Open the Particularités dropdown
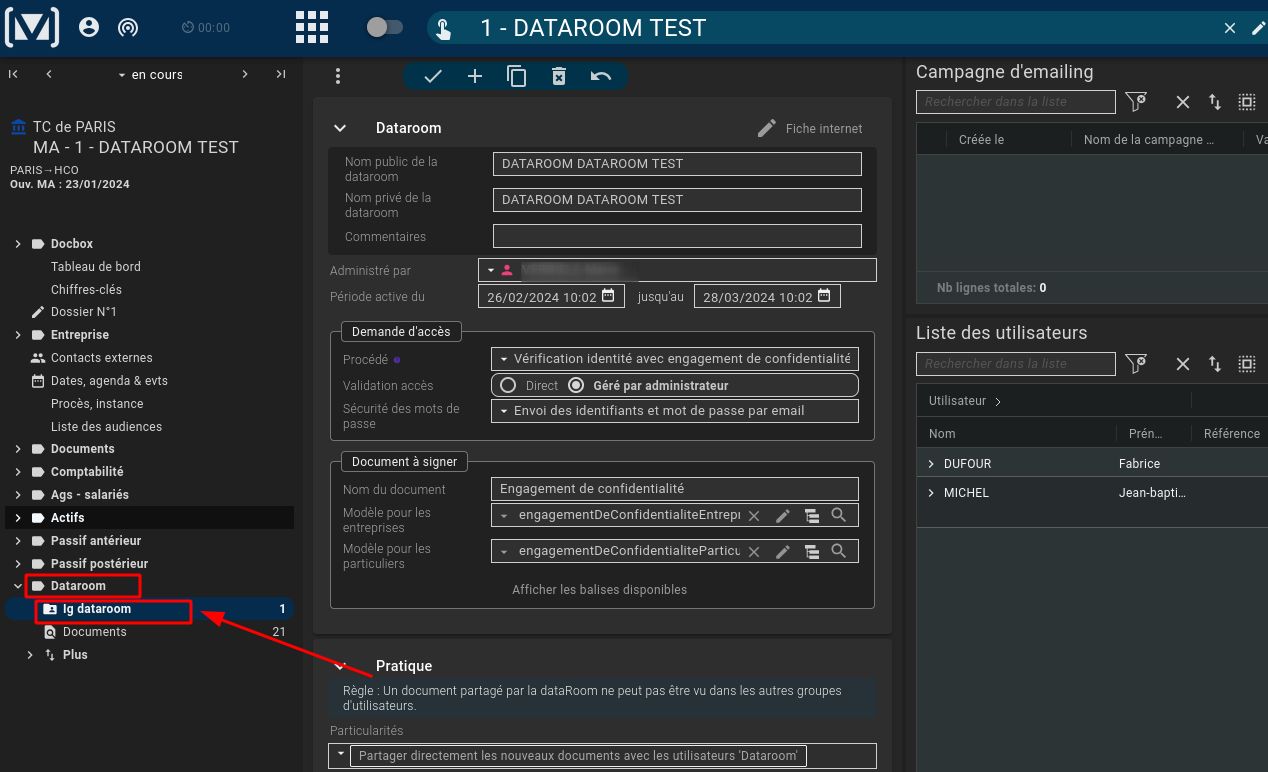This screenshot has width=1268, height=772. pyautogui.click(x=341, y=753)
